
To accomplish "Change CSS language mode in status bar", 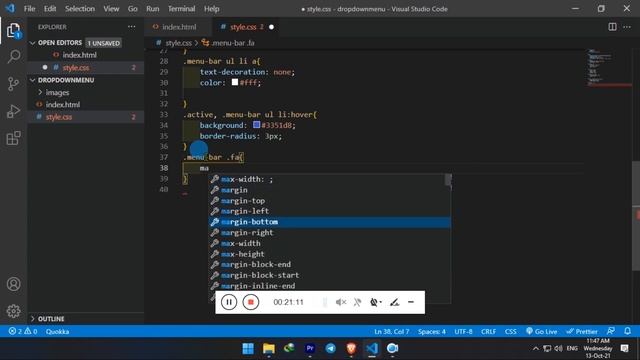I will 511,331.
